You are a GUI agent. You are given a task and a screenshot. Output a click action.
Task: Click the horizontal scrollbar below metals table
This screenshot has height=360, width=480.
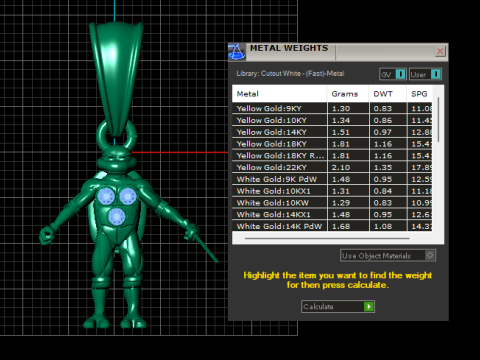click(x=327, y=238)
